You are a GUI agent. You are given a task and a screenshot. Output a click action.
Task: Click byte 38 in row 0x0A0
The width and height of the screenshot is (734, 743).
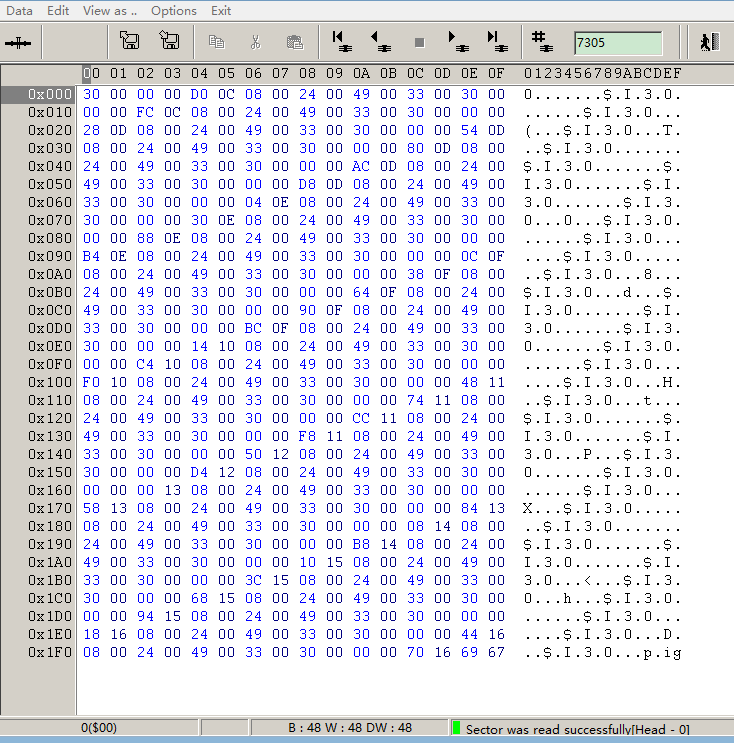pyautogui.click(x=415, y=274)
